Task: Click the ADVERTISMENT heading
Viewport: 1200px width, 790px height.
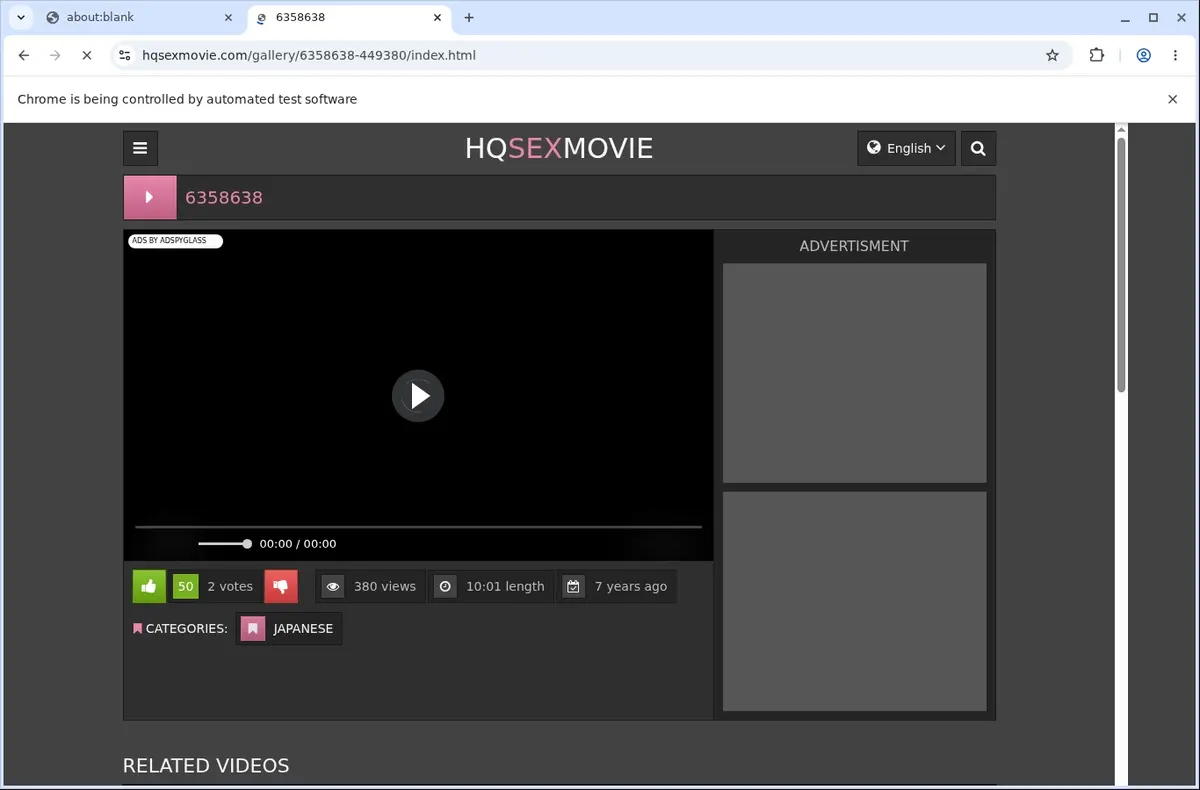Action: coord(854,246)
